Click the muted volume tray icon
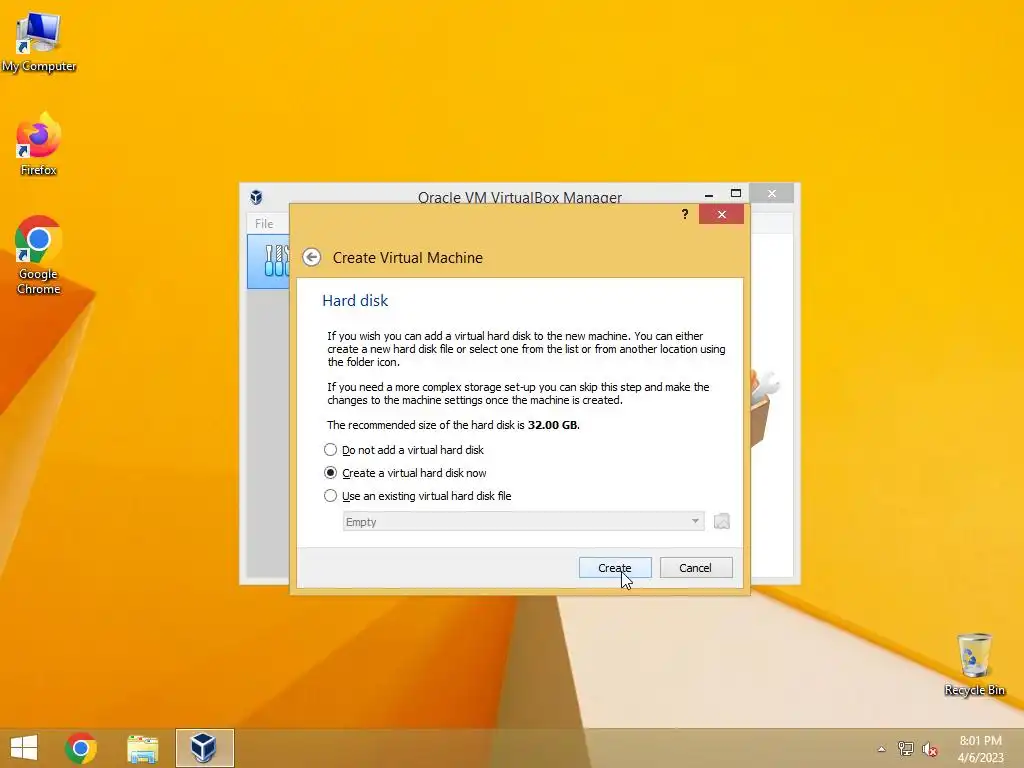The height and width of the screenshot is (768, 1024). pyautogui.click(x=930, y=749)
